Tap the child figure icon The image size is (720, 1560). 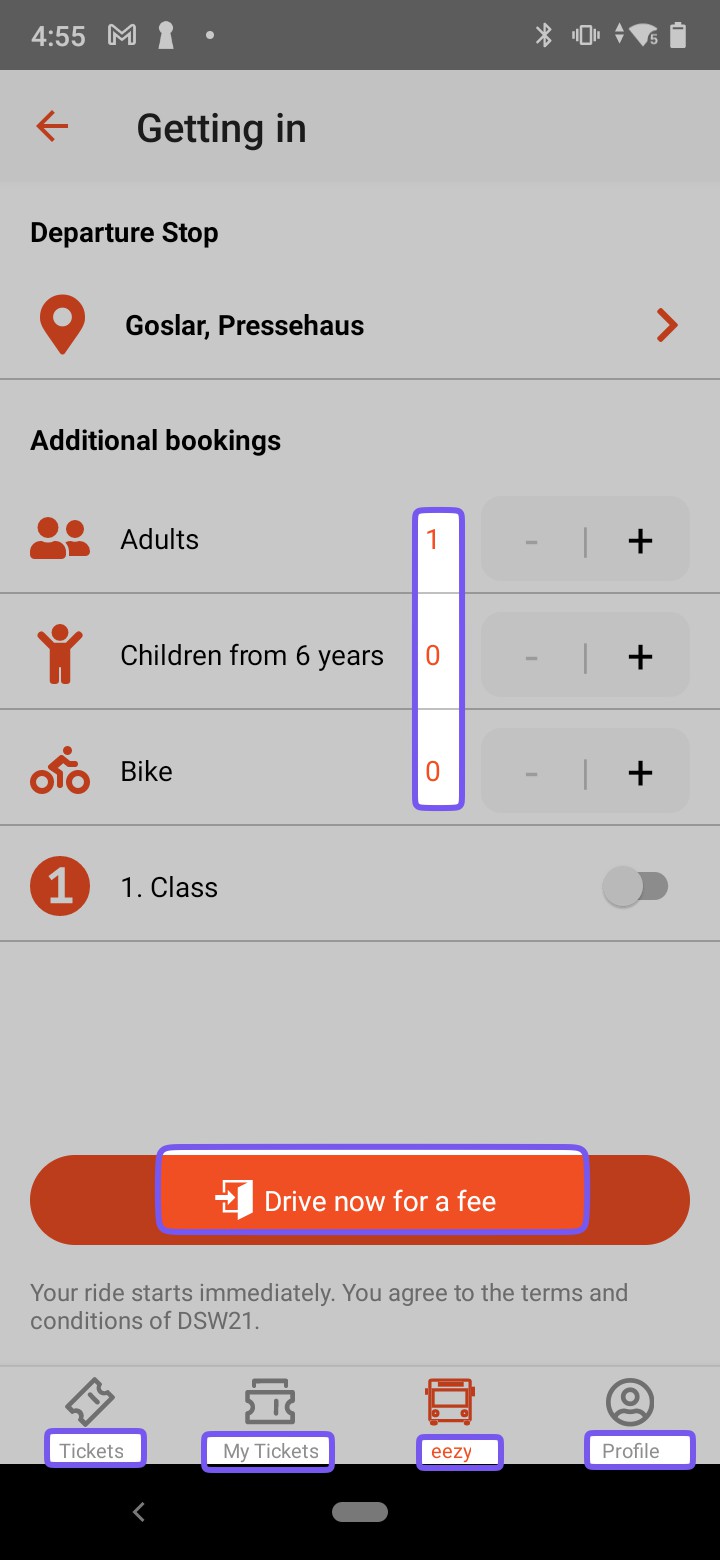tap(60, 656)
